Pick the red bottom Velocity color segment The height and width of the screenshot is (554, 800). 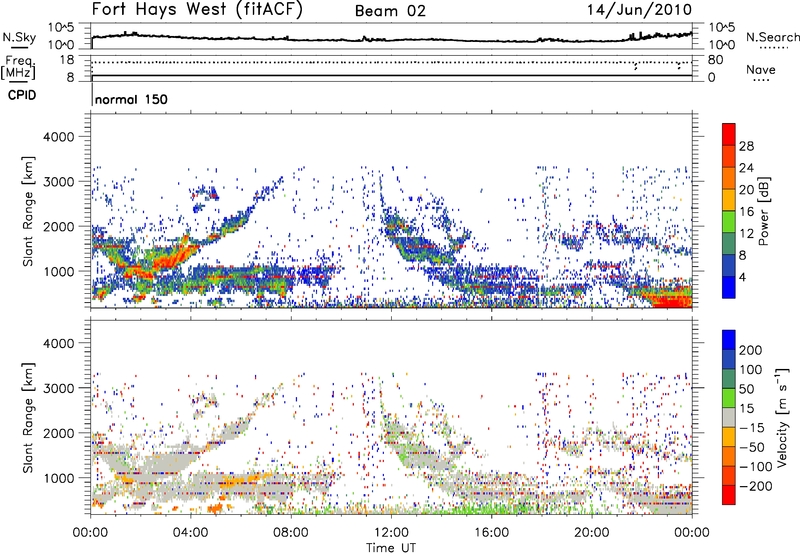point(729,495)
